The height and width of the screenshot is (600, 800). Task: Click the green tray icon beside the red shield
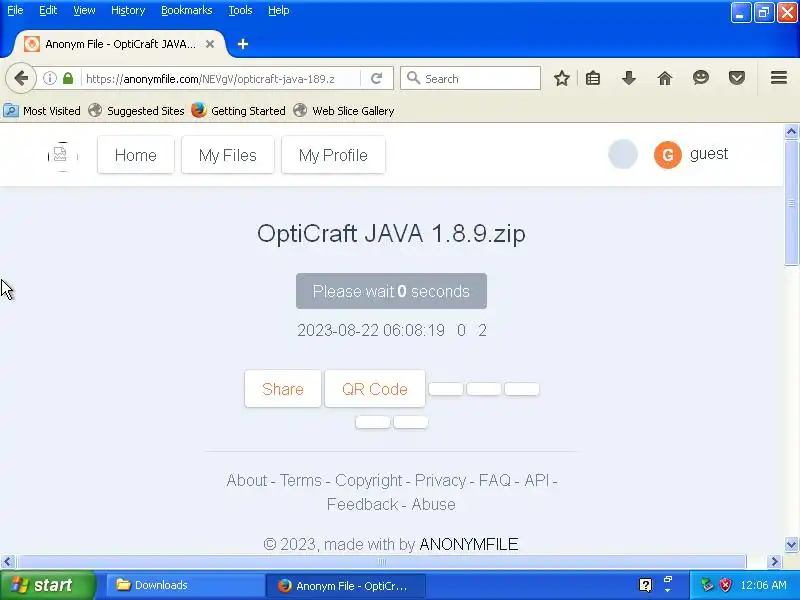707,585
